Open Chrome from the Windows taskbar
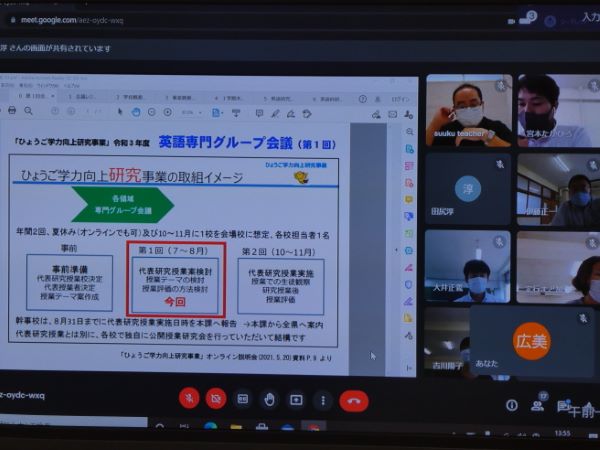Image resolution: width=600 pixels, height=450 pixels. (x=314, y=426)
